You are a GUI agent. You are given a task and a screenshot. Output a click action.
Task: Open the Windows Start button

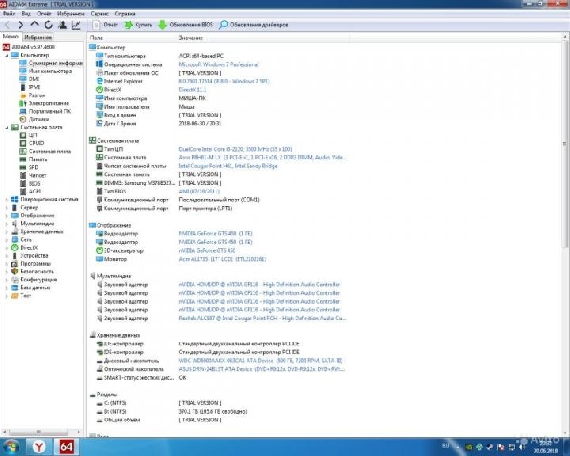[x=11, y=447]
